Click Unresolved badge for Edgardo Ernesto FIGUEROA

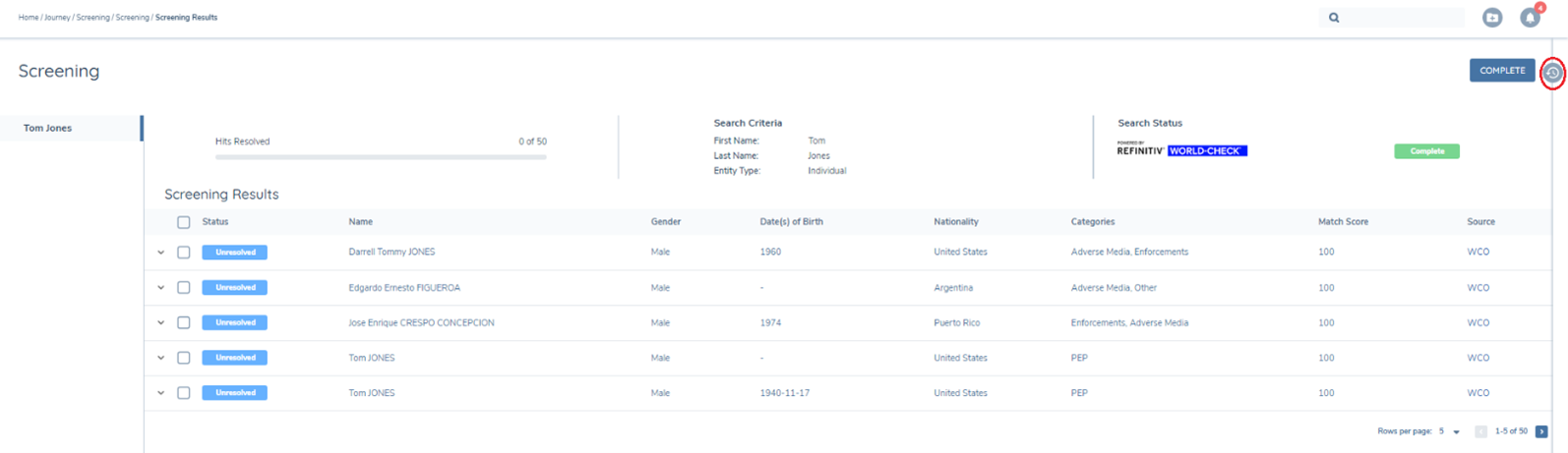tap(234, 288)
